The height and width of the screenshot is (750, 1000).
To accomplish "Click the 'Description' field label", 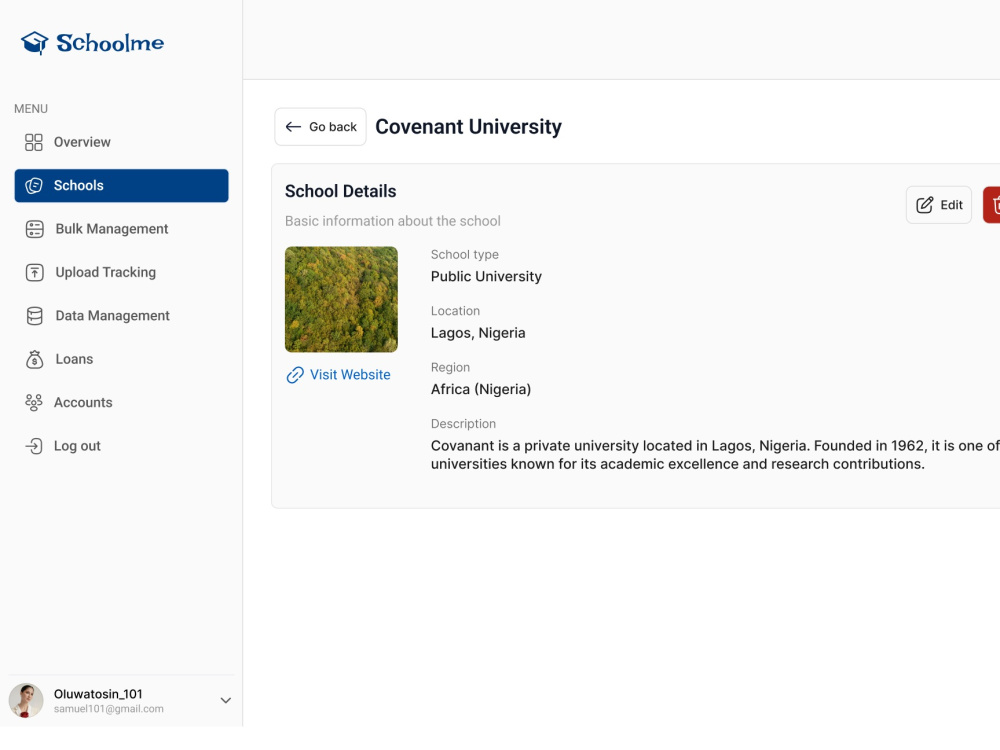I will tap(463, 424).
